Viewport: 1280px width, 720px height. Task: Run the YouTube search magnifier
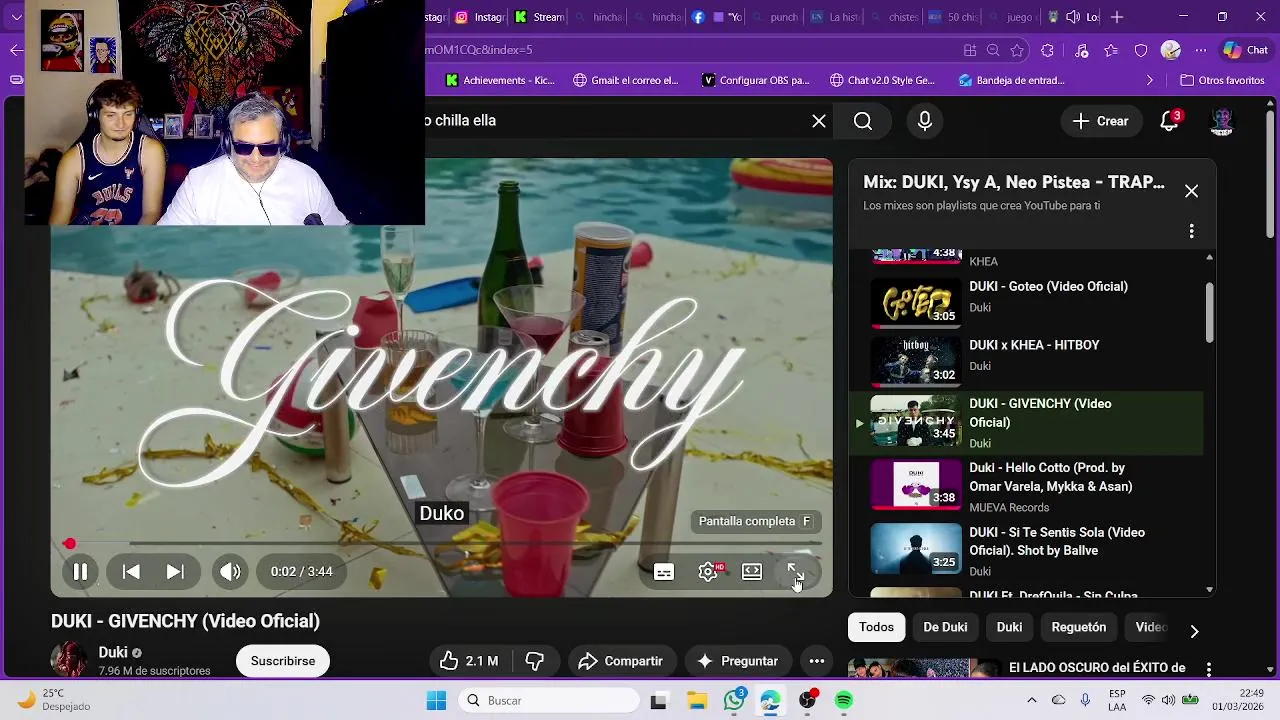point(863,121)
